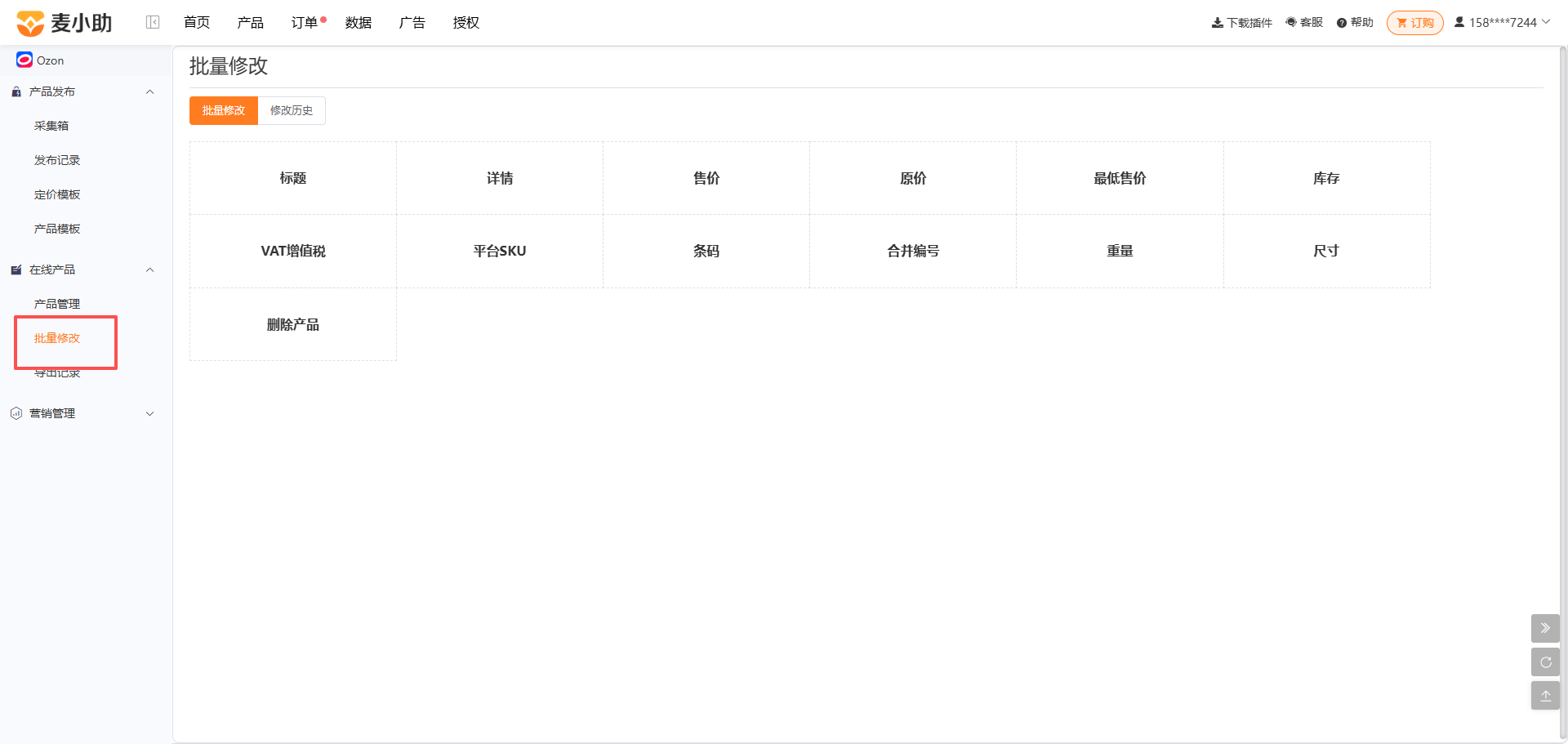Click the 产品发布 bag icon
The height and width of the screenshot is (744, 1568).
click(16, 91)
